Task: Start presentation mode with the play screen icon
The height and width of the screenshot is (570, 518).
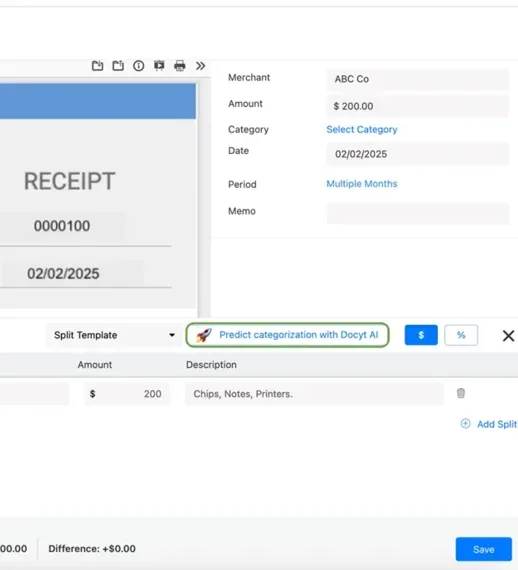Action: coord(159,65)
